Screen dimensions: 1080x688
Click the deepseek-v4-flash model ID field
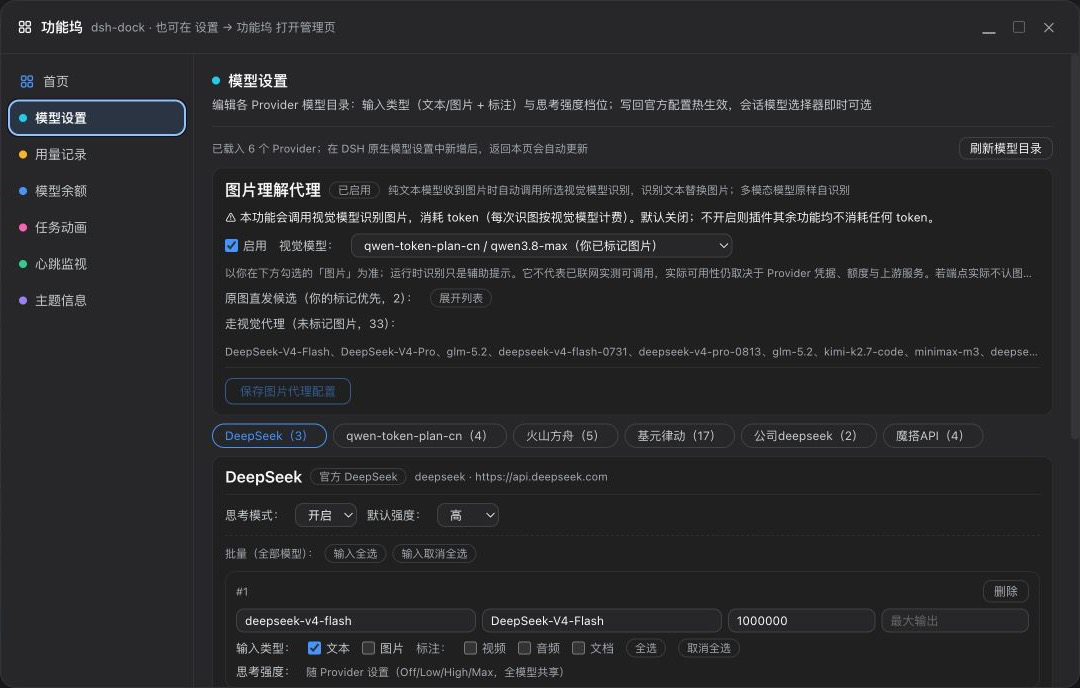[x=355, y=621]
